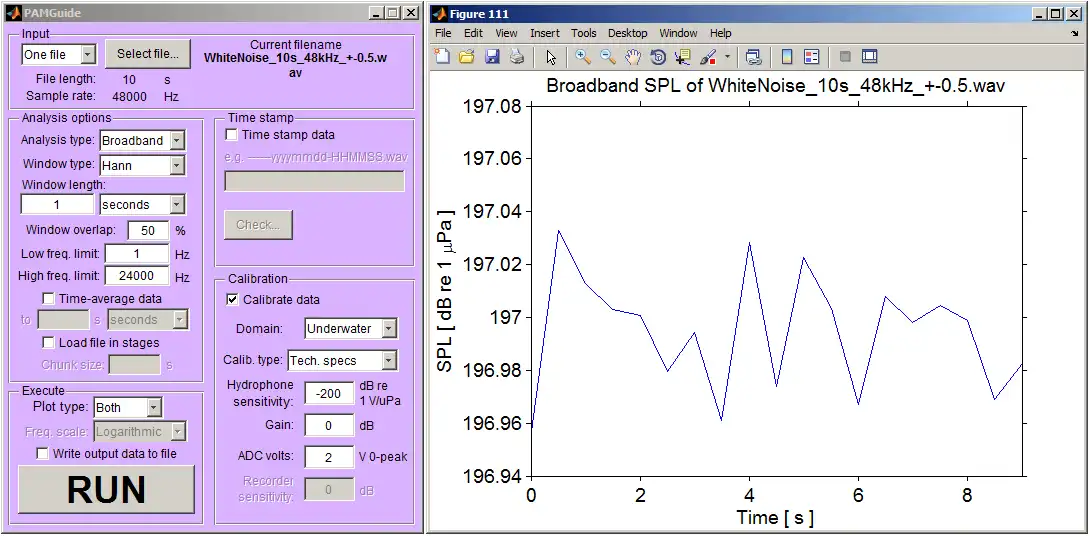1090x536 pixels.
Task: Open the Help menu
Action: click(721, 33)
